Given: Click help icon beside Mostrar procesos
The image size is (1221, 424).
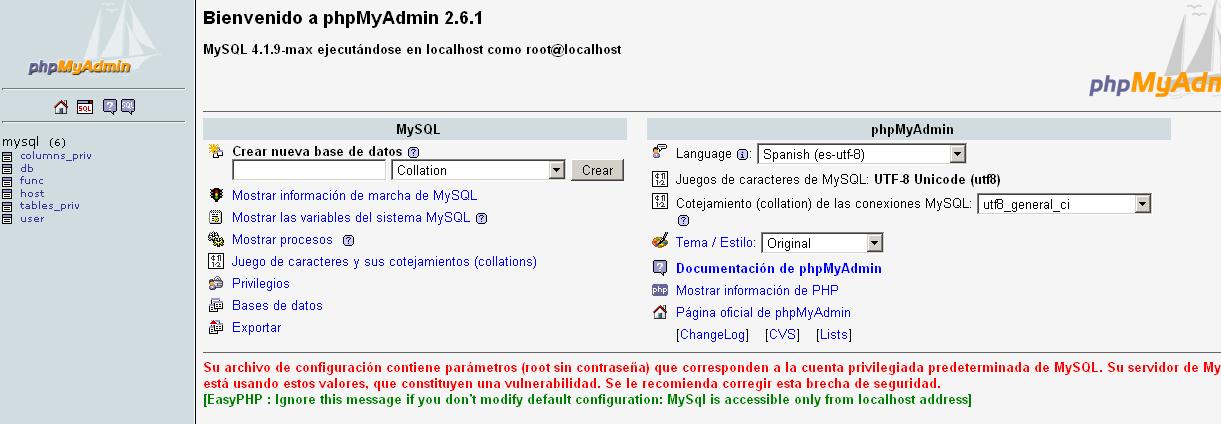Looking at the screenshot, I should [x=348, y=240].
